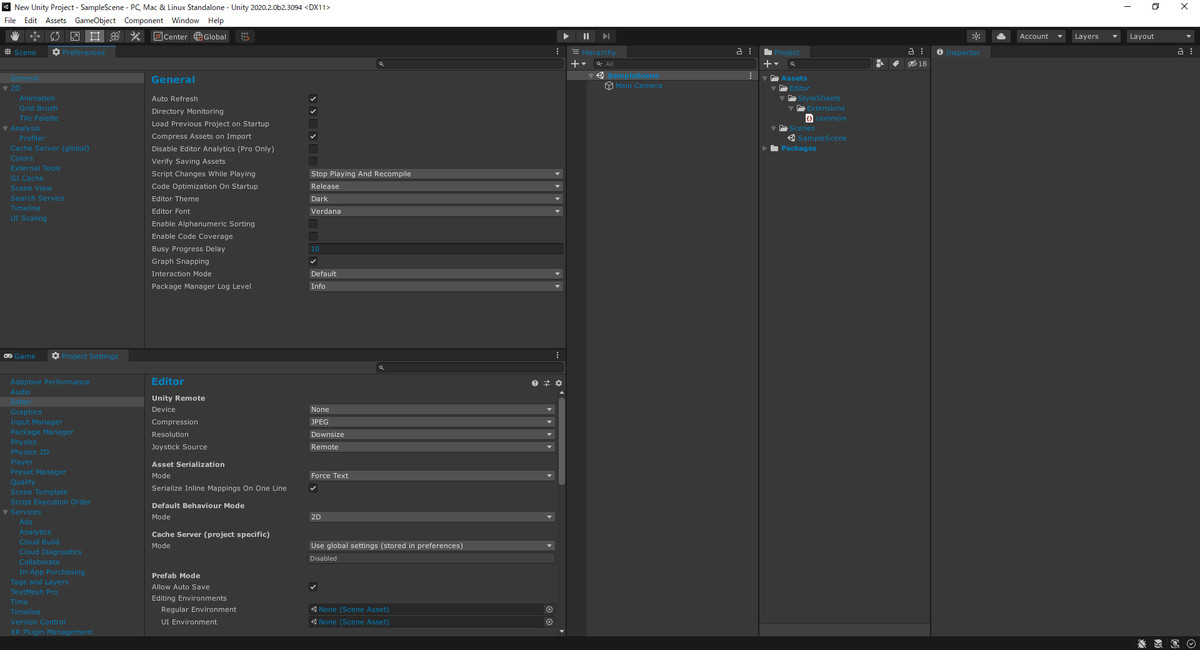Enable Verify Saving Assets checkbox
The width and height of the screenshot is (1200, 650).
(x=313, y=161)
